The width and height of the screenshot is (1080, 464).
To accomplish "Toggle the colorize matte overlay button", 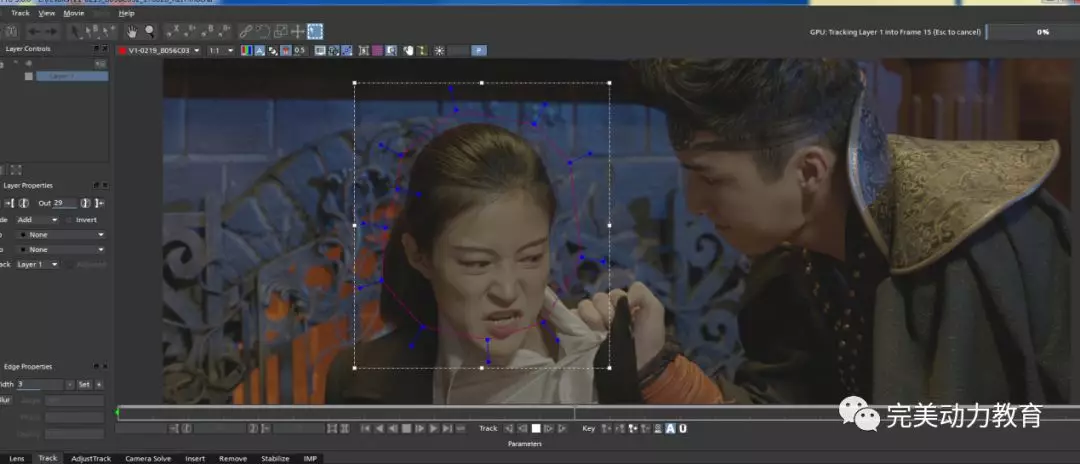I will (x=285, y=51).
